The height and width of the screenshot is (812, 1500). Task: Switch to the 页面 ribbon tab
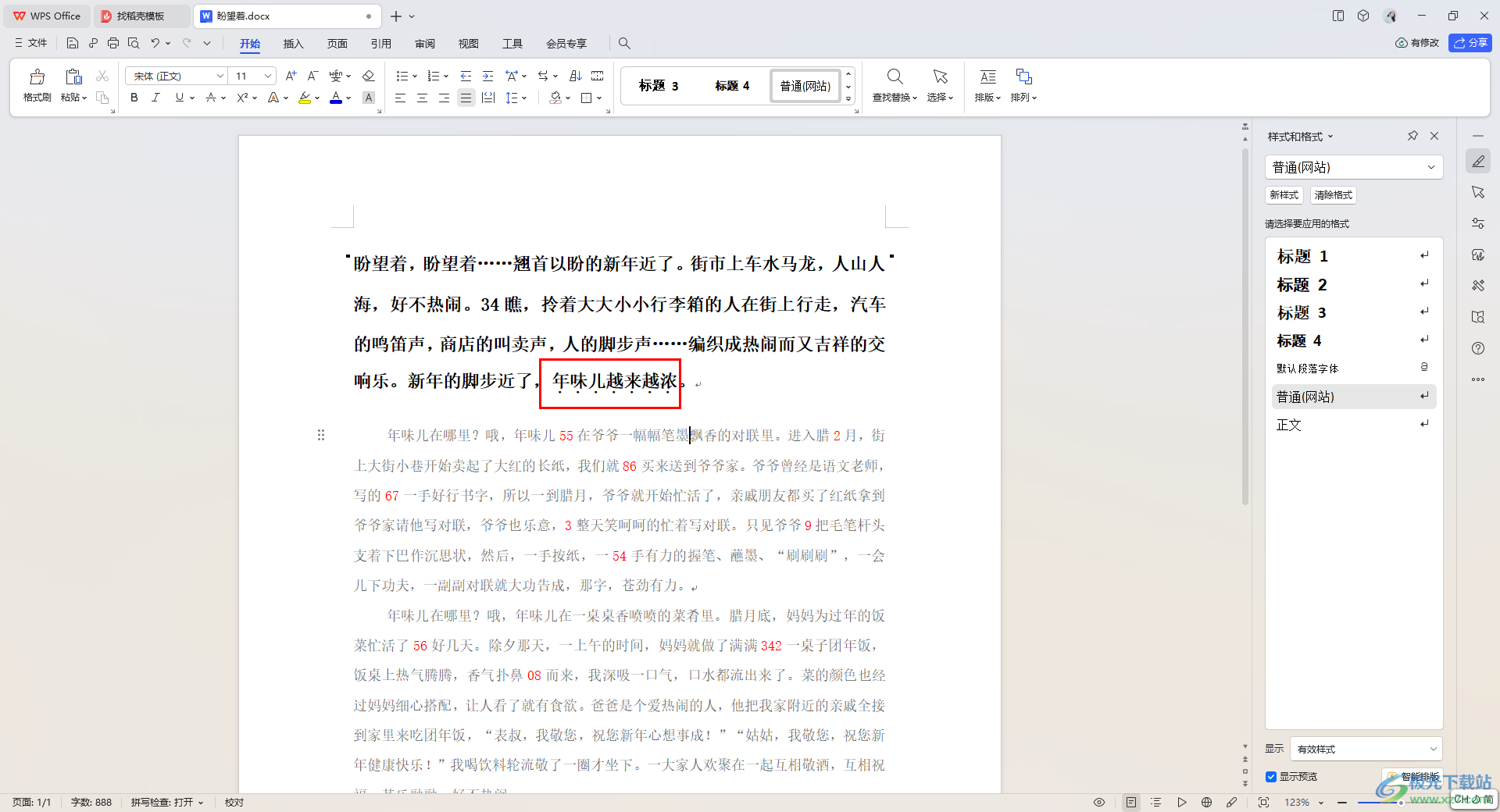(337, 44)
